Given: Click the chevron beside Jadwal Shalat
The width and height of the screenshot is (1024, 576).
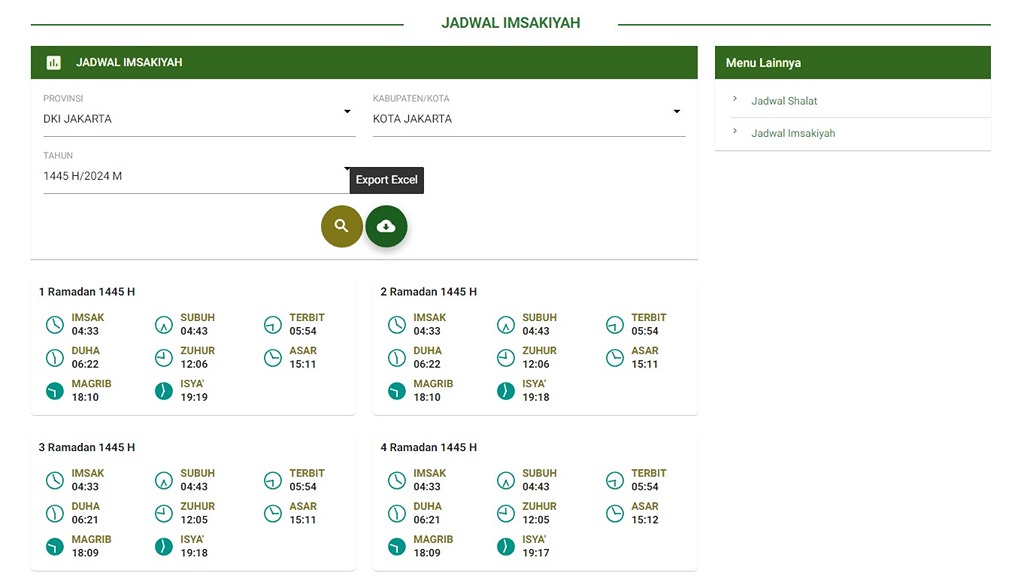Looking at the screenshot, I should coord(735,99).
